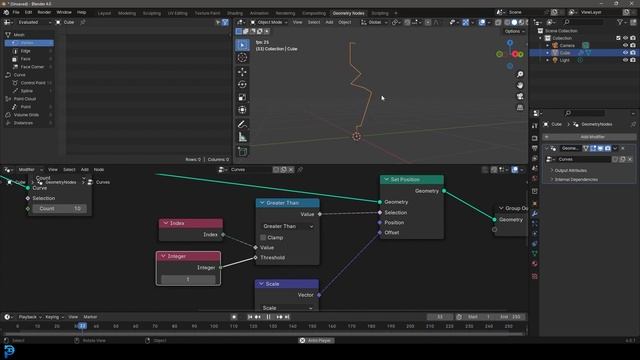This screenshot has width=640, height=360.
Task: Click the Integer node value field
Action: pos(188,279)
